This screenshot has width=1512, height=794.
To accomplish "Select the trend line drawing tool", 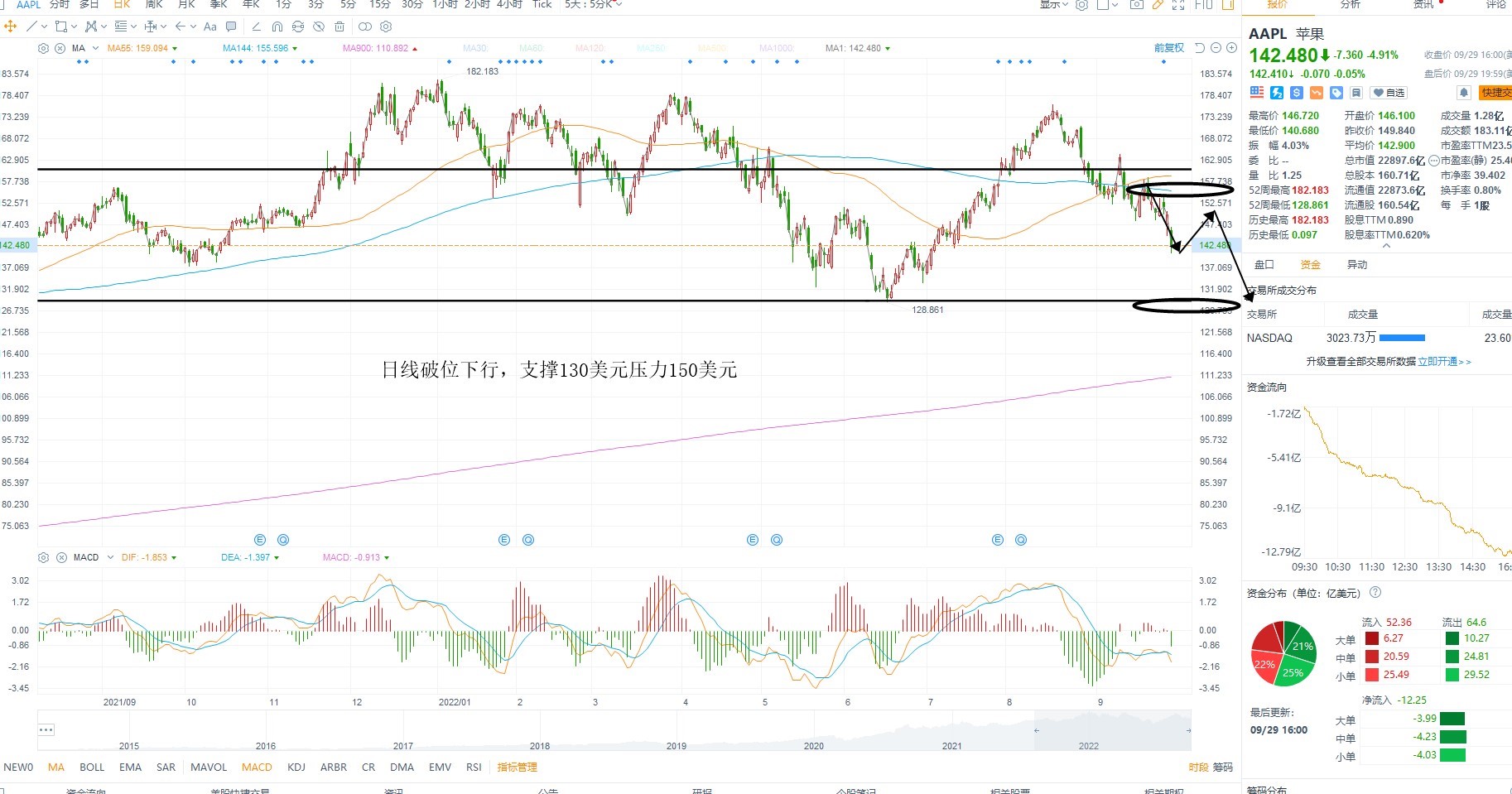I will tap(32, 26).
